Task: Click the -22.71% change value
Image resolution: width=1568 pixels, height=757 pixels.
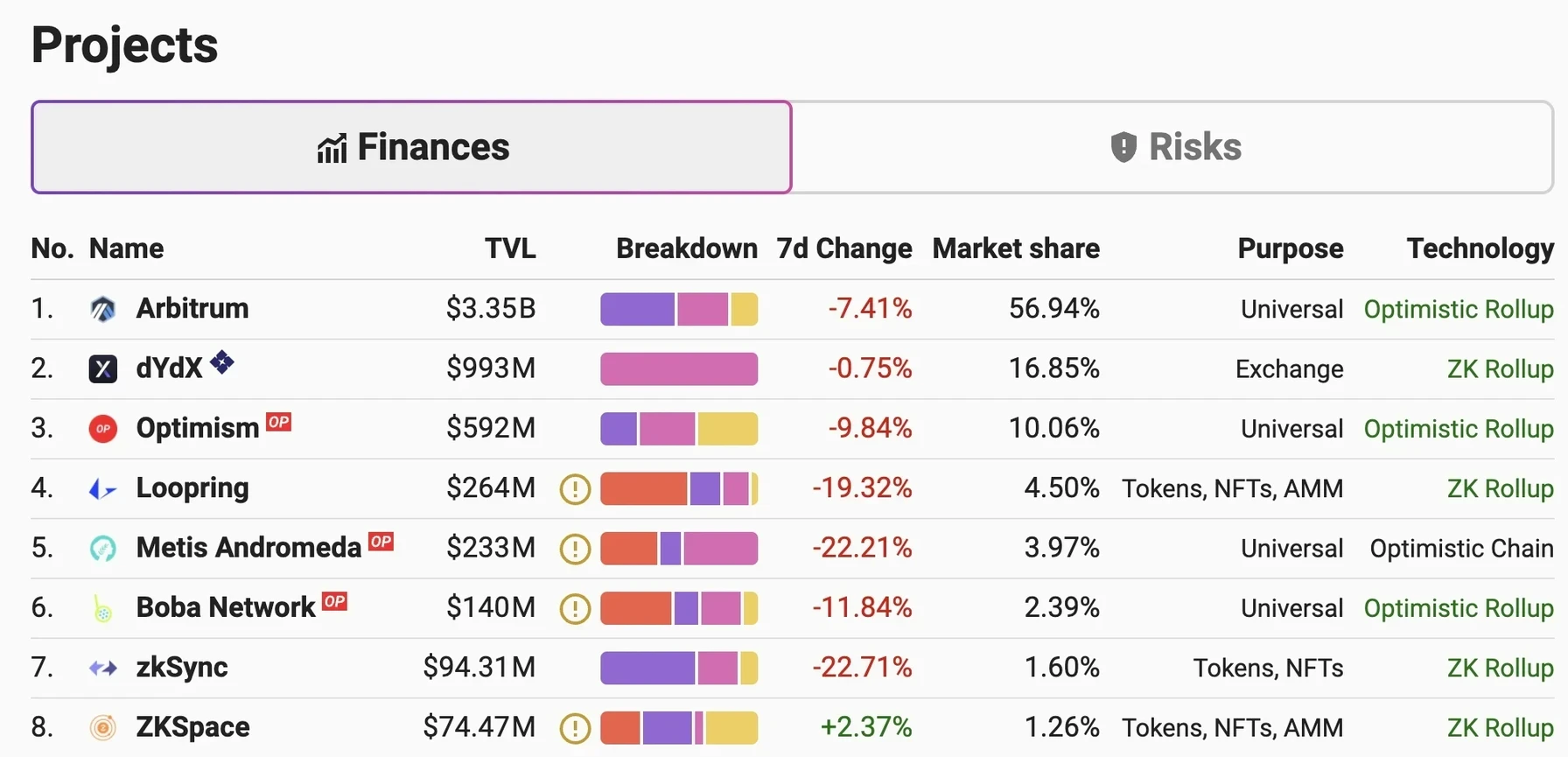Action: point(863,668)
